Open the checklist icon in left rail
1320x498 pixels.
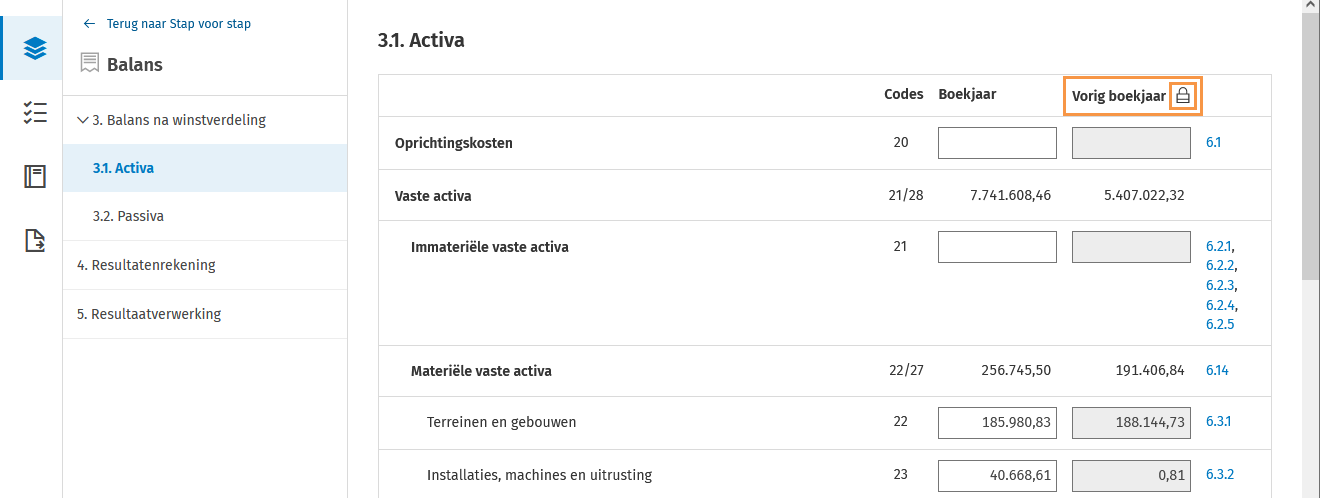(35, 113)
